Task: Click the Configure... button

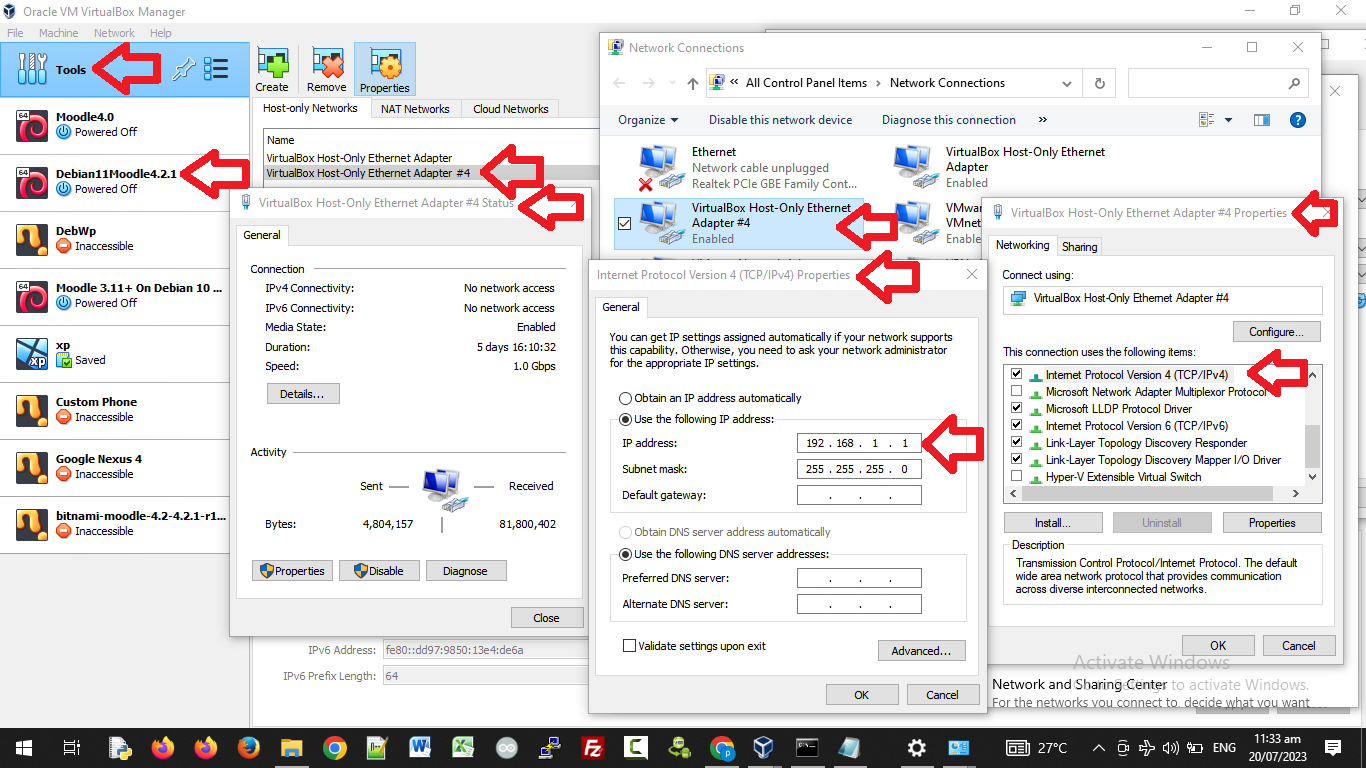Action: [1277, 332]
